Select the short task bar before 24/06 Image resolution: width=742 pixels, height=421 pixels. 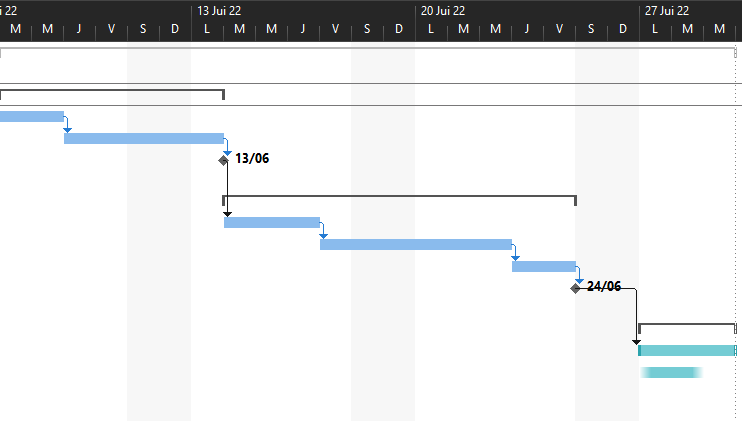544,266
